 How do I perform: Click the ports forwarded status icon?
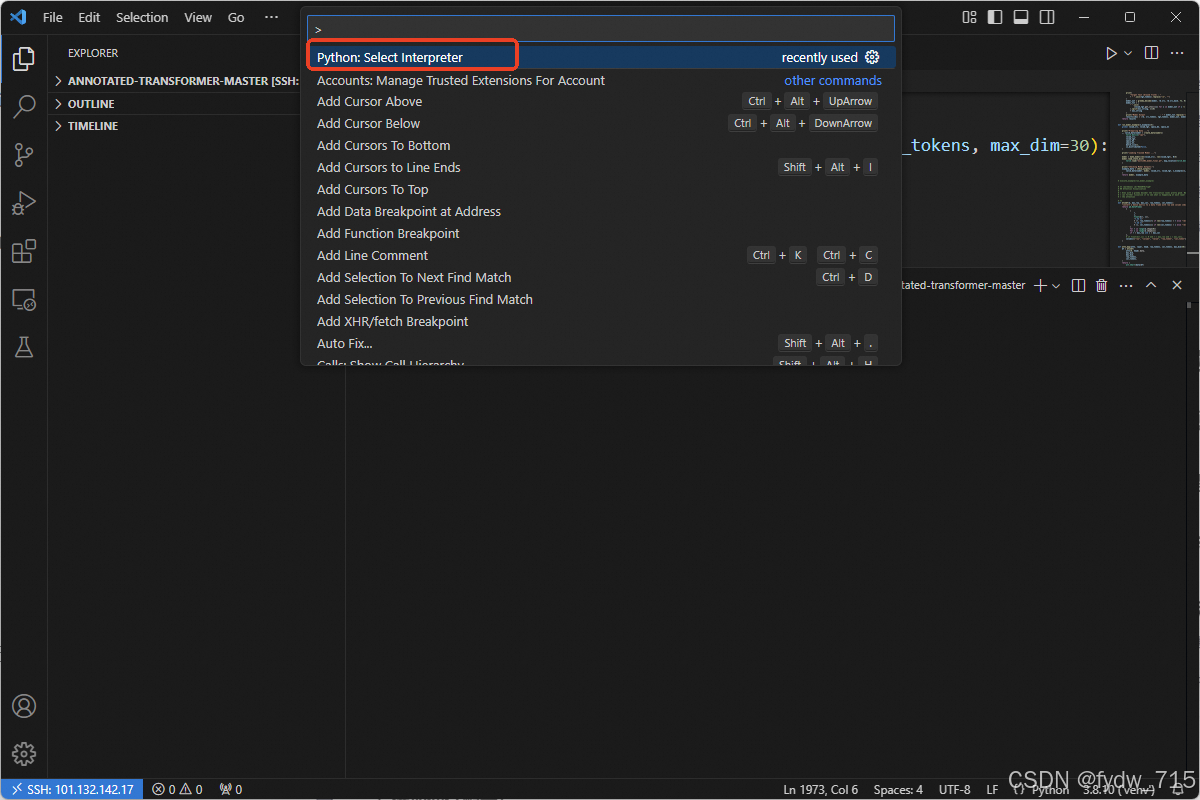tap(231, 789)
